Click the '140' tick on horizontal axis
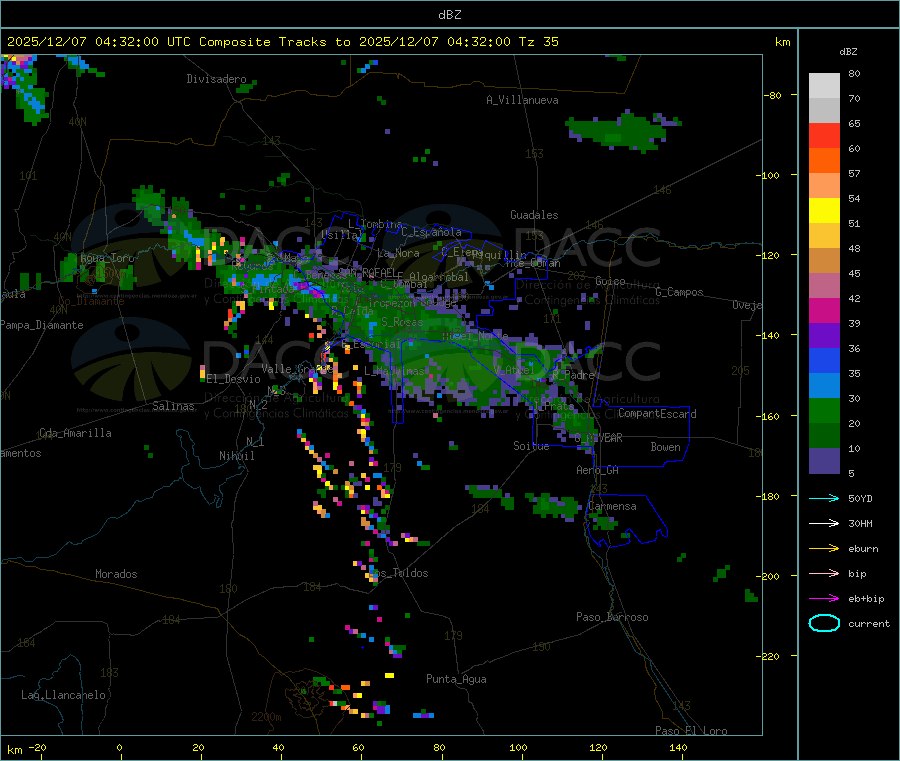This screenshot has width=900, height=761. tap(678, 747)
